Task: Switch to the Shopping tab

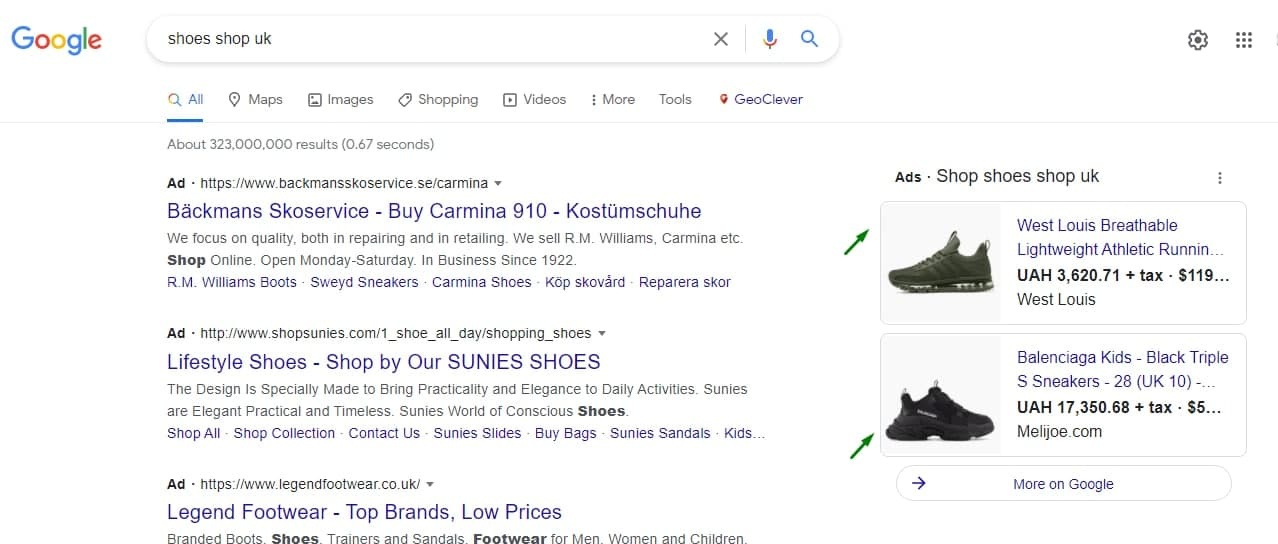Action: [x=438, y=99]
